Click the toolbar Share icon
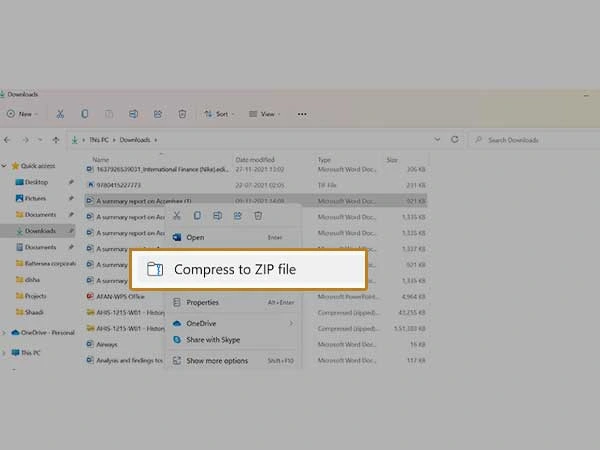The width and height of the screenshot is (600, 450). pos(158,114)
